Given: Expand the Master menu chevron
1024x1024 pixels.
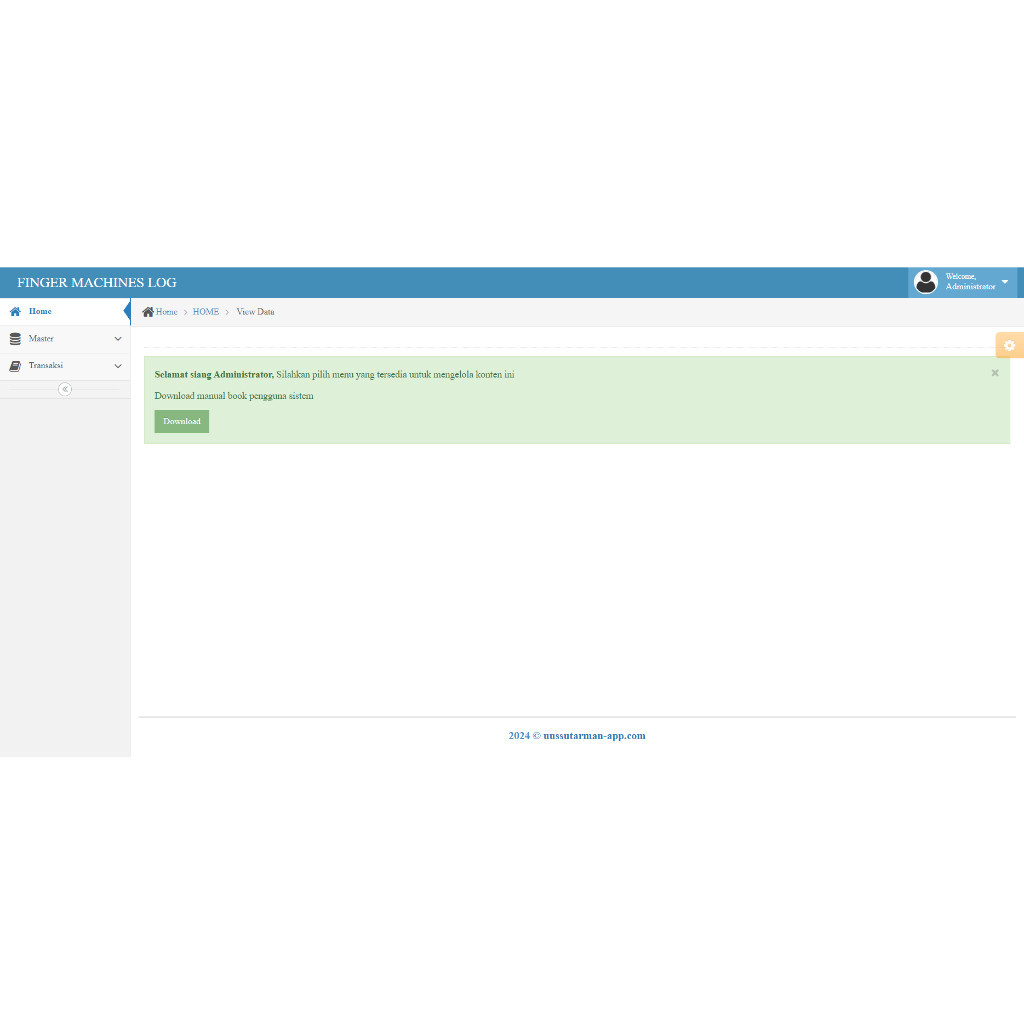Looking at the screenshot, I should pos(118,339).
